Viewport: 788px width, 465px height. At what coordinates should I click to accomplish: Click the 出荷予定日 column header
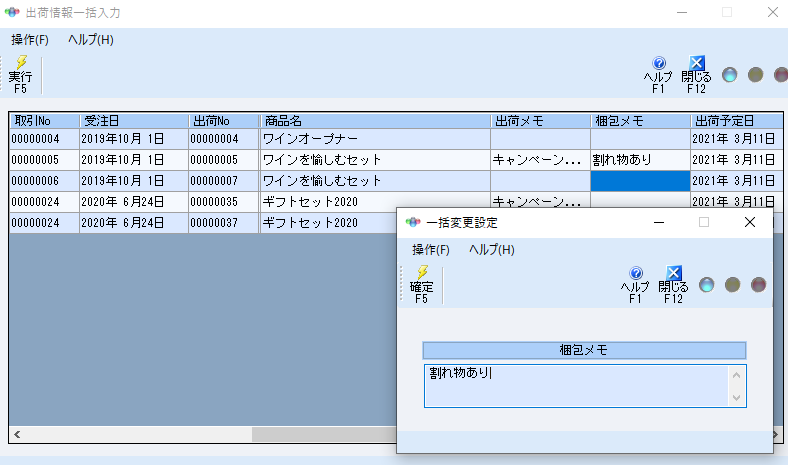point(737,121)
